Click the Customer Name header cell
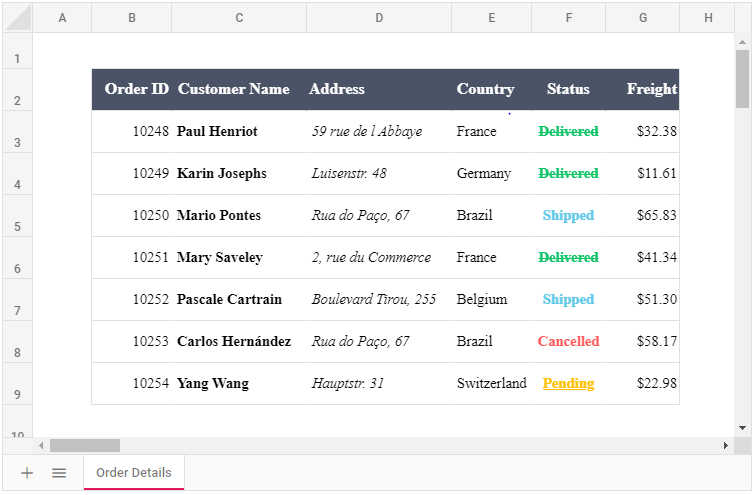755x495 pixels. pyautogui.click(x=234, y=89)
